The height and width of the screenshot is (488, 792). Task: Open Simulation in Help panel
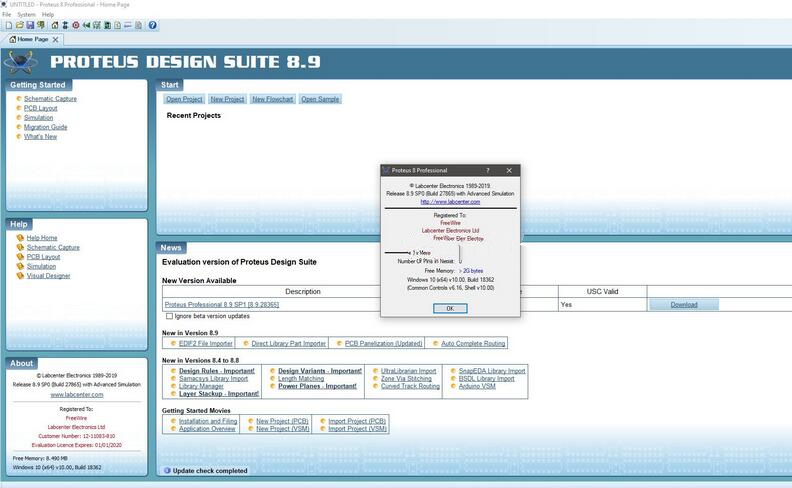click(41, 266)
